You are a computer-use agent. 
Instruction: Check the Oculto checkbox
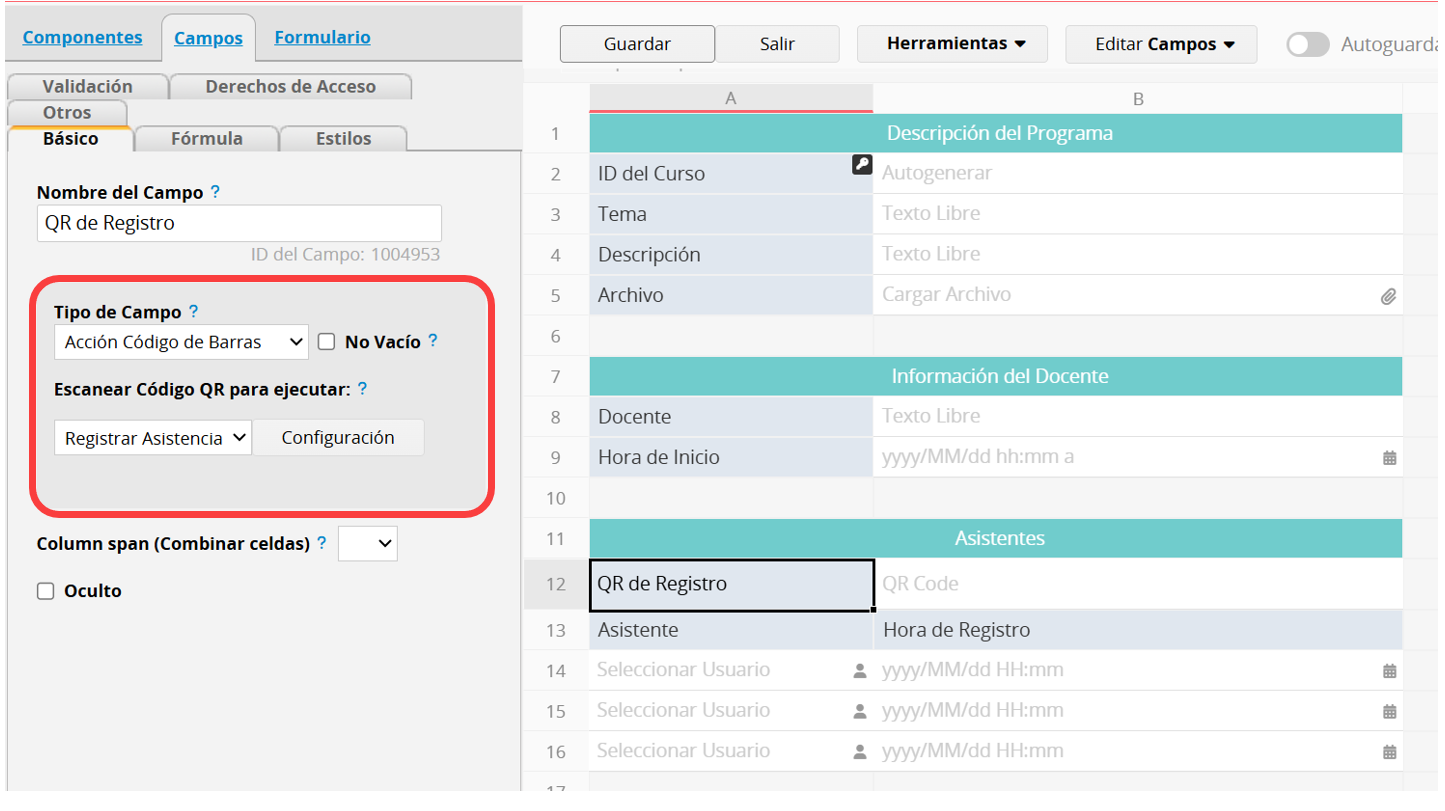(x=45, y=591)
